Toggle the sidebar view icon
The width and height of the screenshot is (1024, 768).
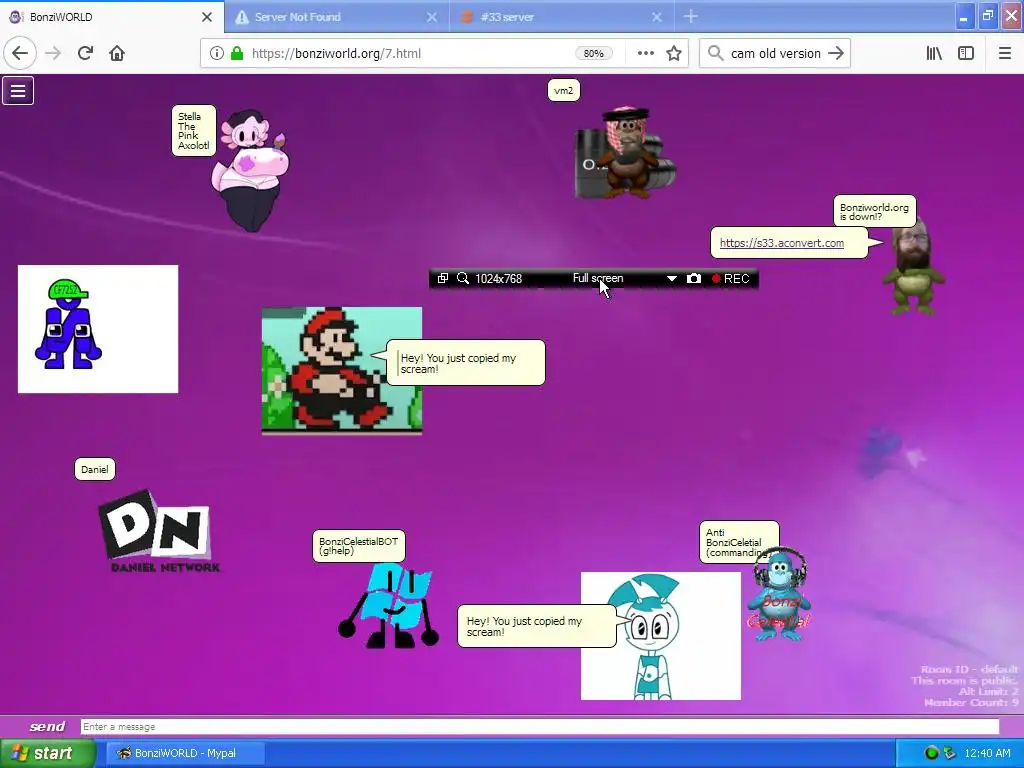point(966,54)
